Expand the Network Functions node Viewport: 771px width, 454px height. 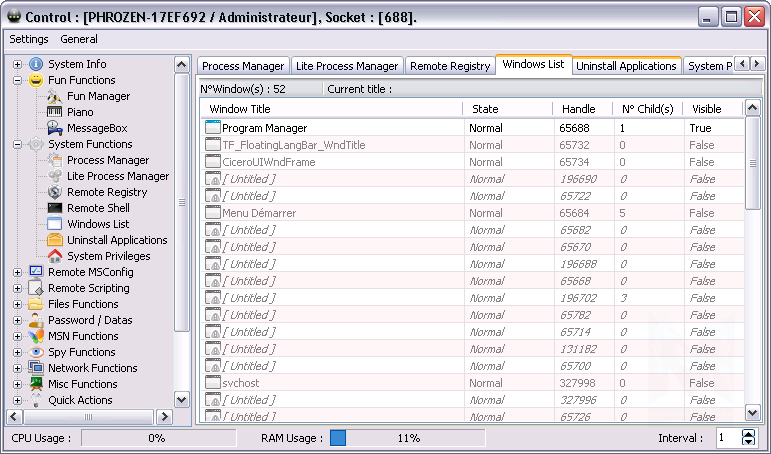pos(17,368)
